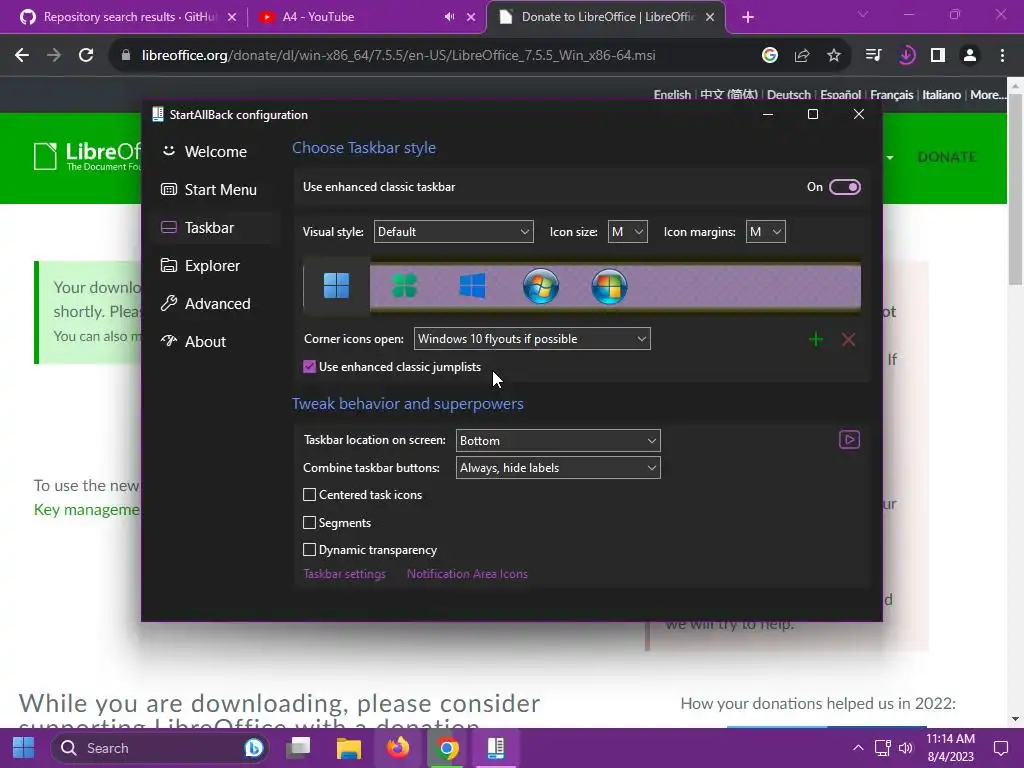The width and height of the screenshot is (1024, 768).
Task: Click DONATE on LibreOffice page
Action: (947, 157)
